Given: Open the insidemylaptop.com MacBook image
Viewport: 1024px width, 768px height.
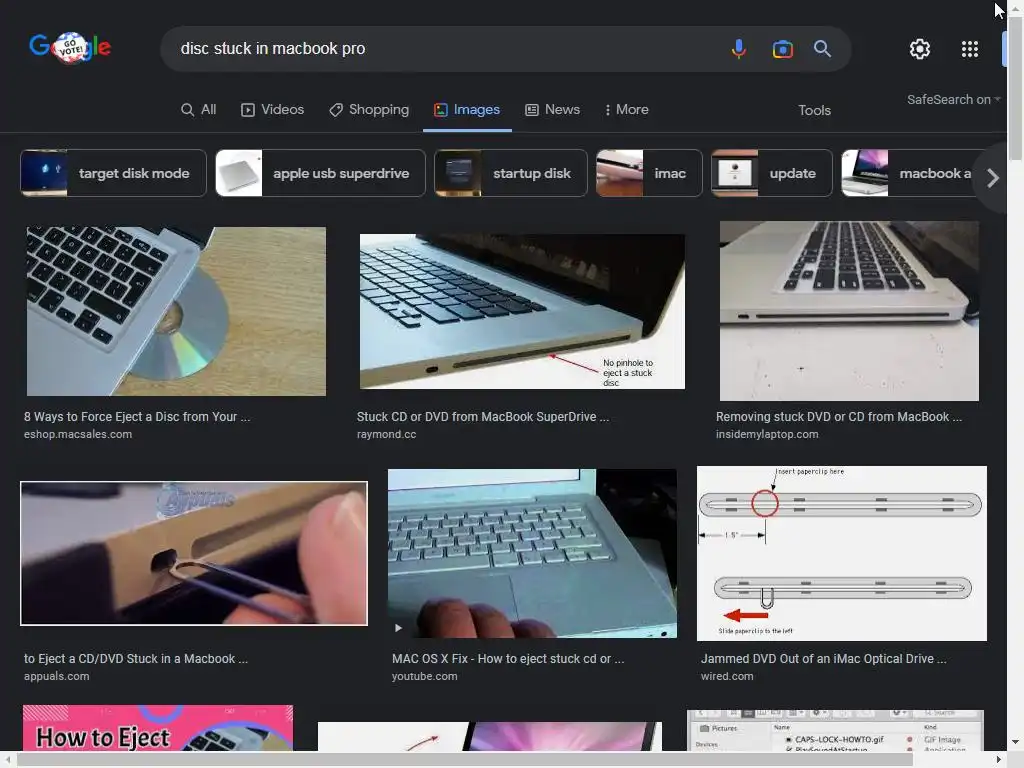Looking at the screenshot, I should (849, 311).
